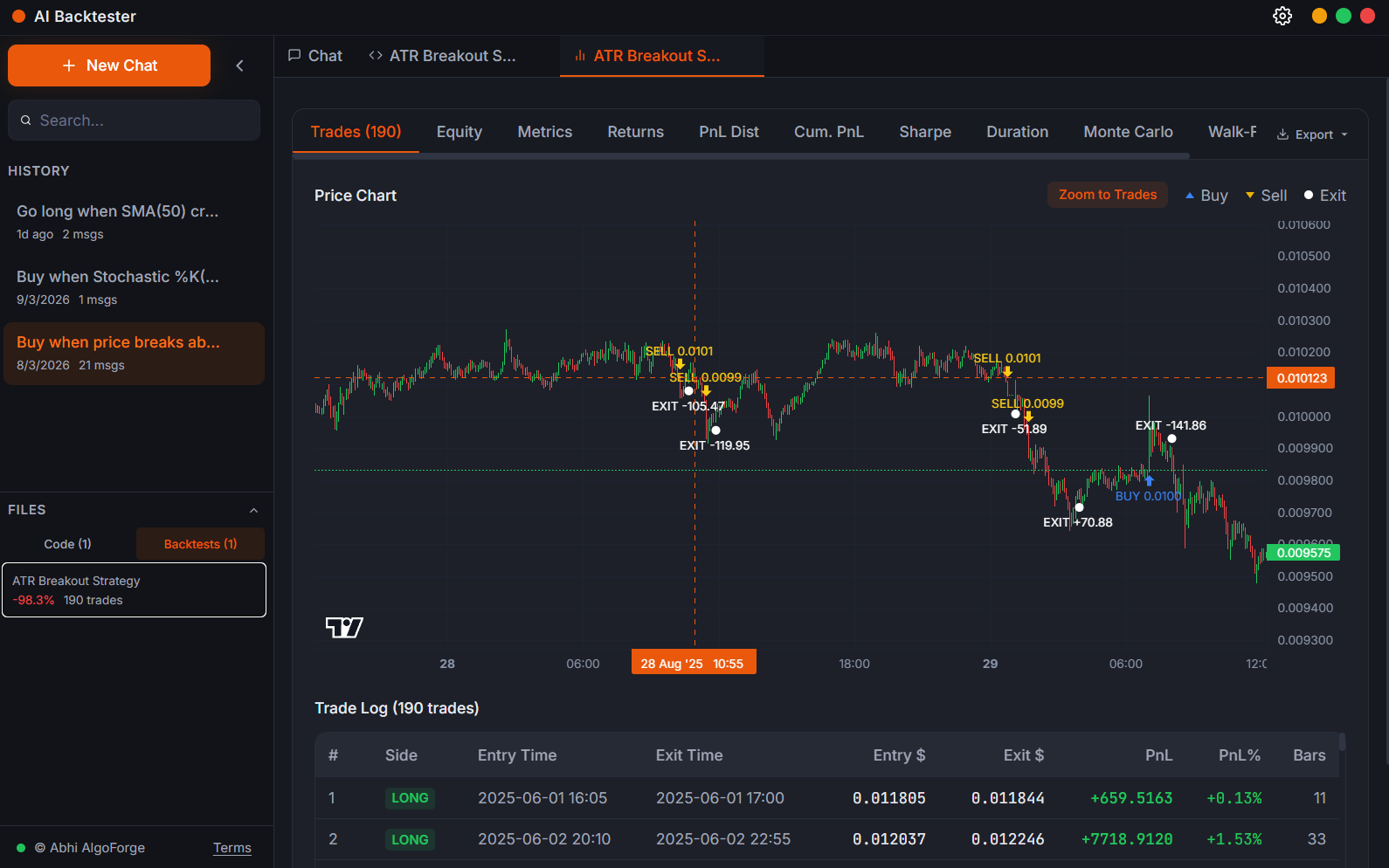Image resolution: width=1389 pixels, height=868 pixels.
Task: Collapse sidebar with the left chevron
Action: [239, 65]
